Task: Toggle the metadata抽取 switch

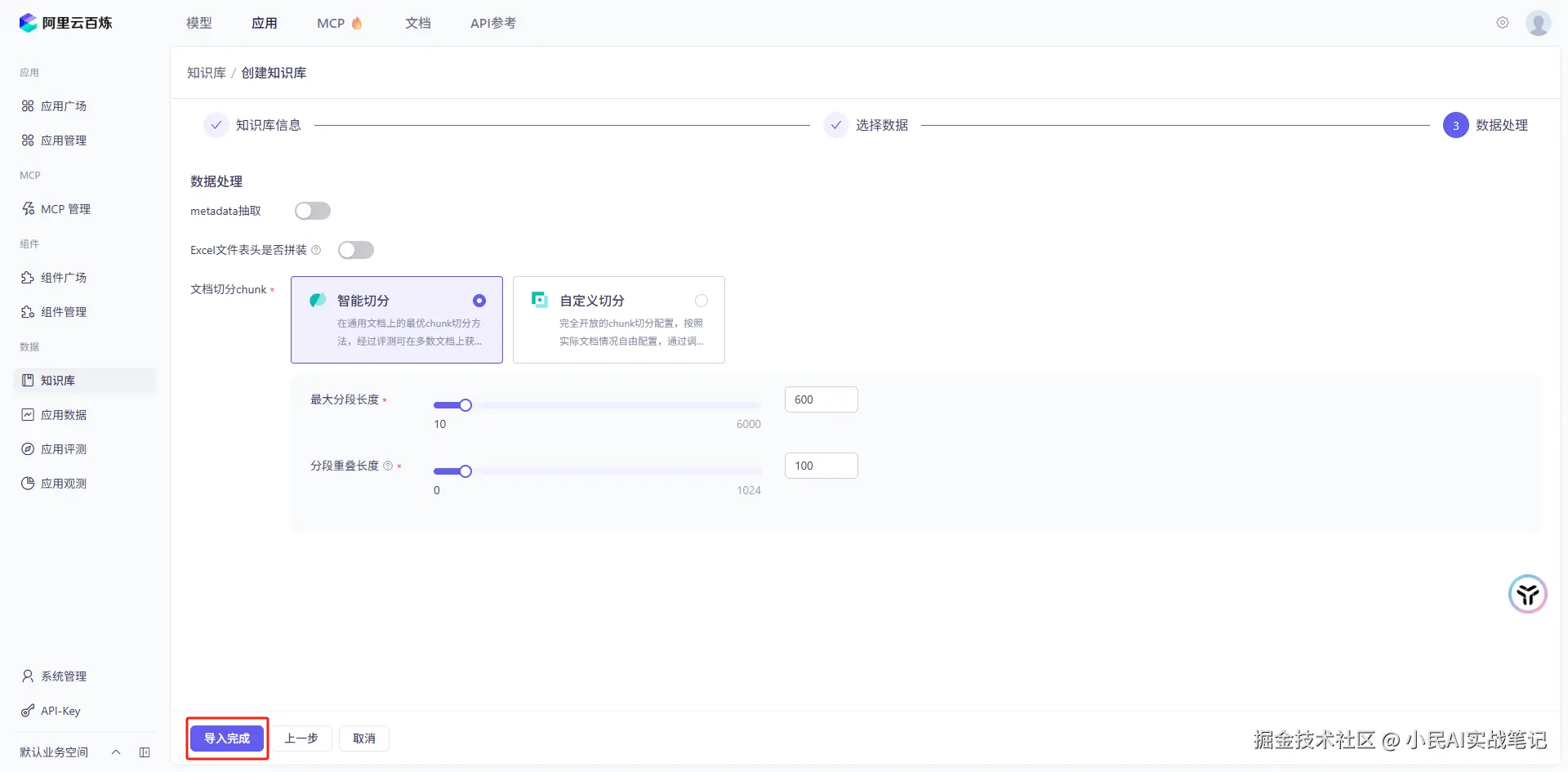Action: coord(313,211)
